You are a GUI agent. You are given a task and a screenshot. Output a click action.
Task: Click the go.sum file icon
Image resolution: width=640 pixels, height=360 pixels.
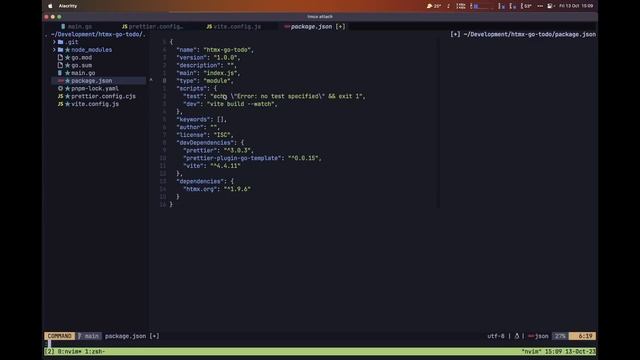point(60,65)
